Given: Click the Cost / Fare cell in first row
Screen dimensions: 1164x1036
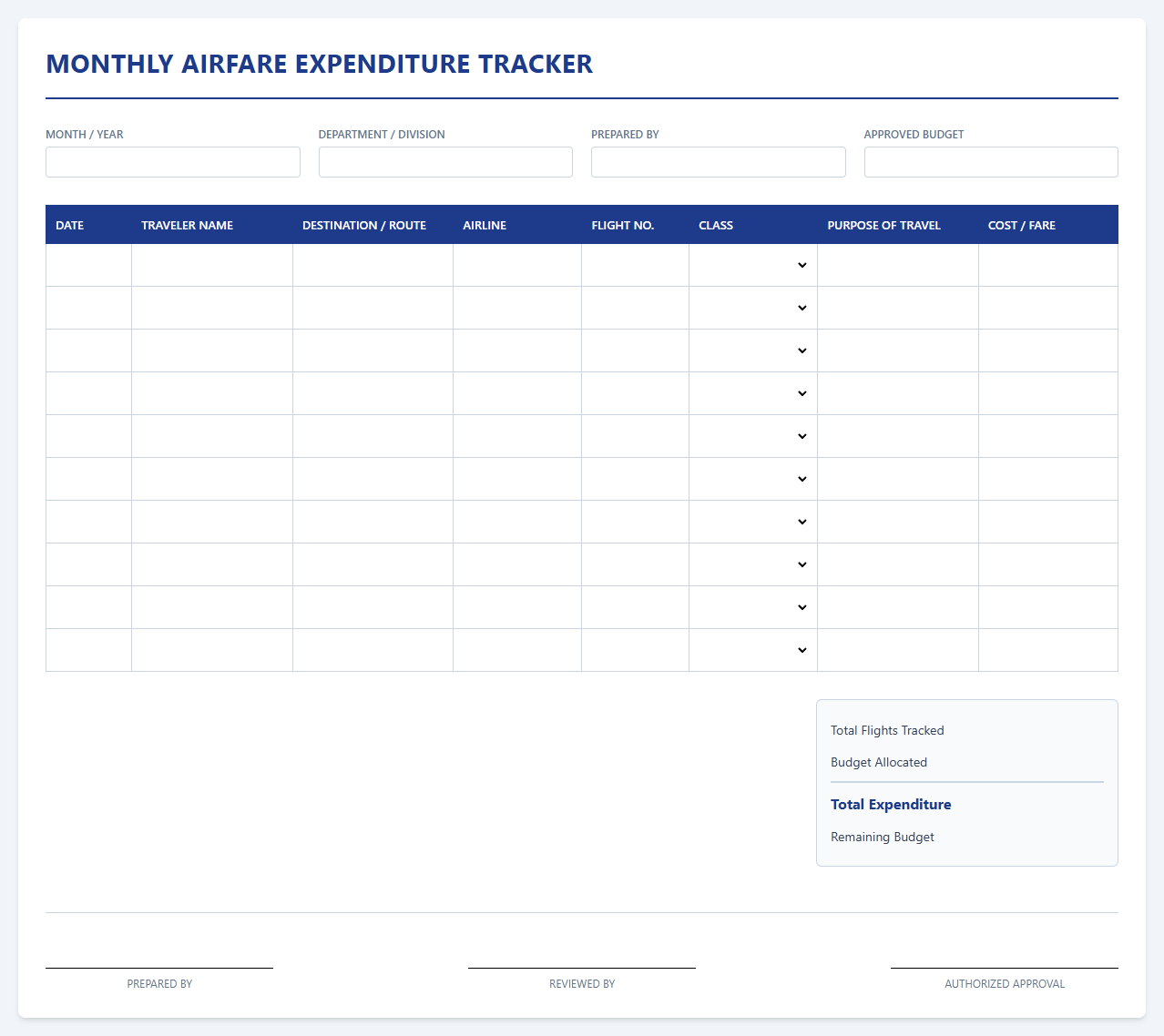Looking at the screenshot, I should click(1048, 265).
